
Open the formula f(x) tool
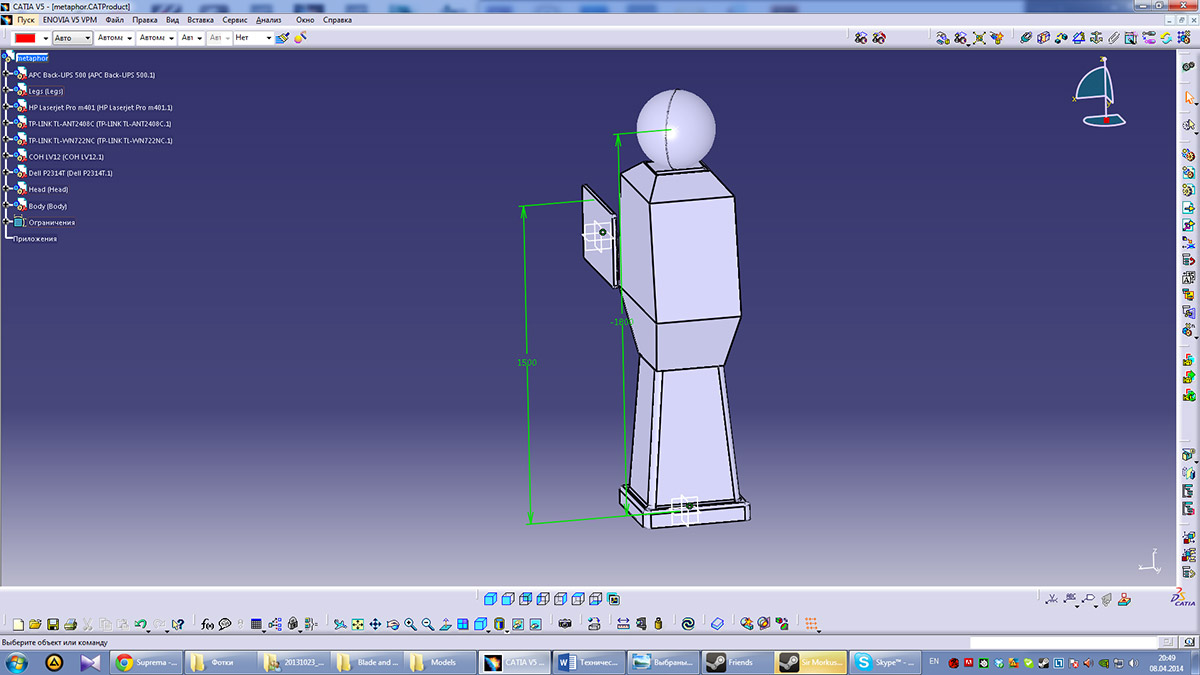207,624
